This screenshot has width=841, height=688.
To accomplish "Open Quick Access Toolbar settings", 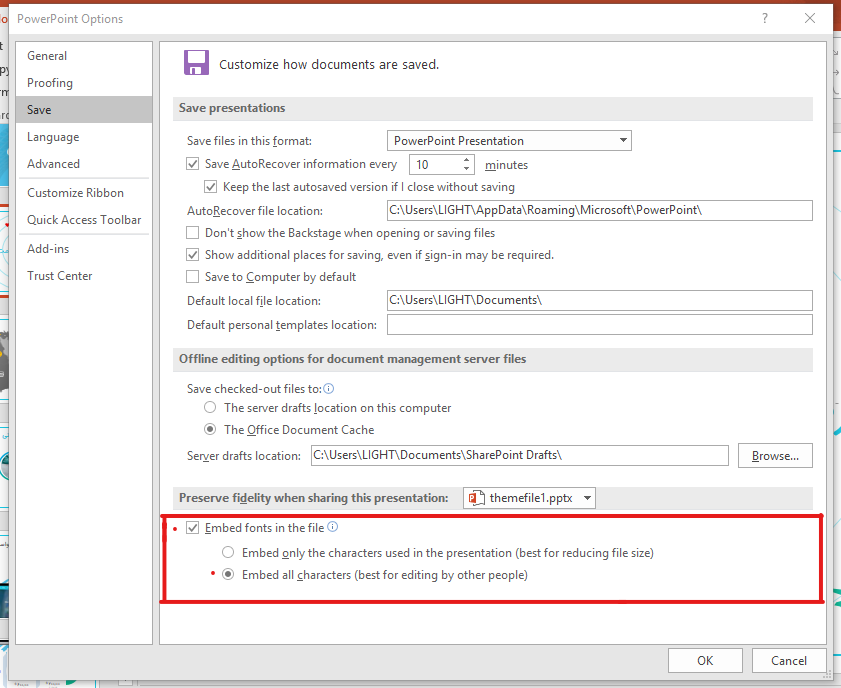I will click(x=84, y=220).
